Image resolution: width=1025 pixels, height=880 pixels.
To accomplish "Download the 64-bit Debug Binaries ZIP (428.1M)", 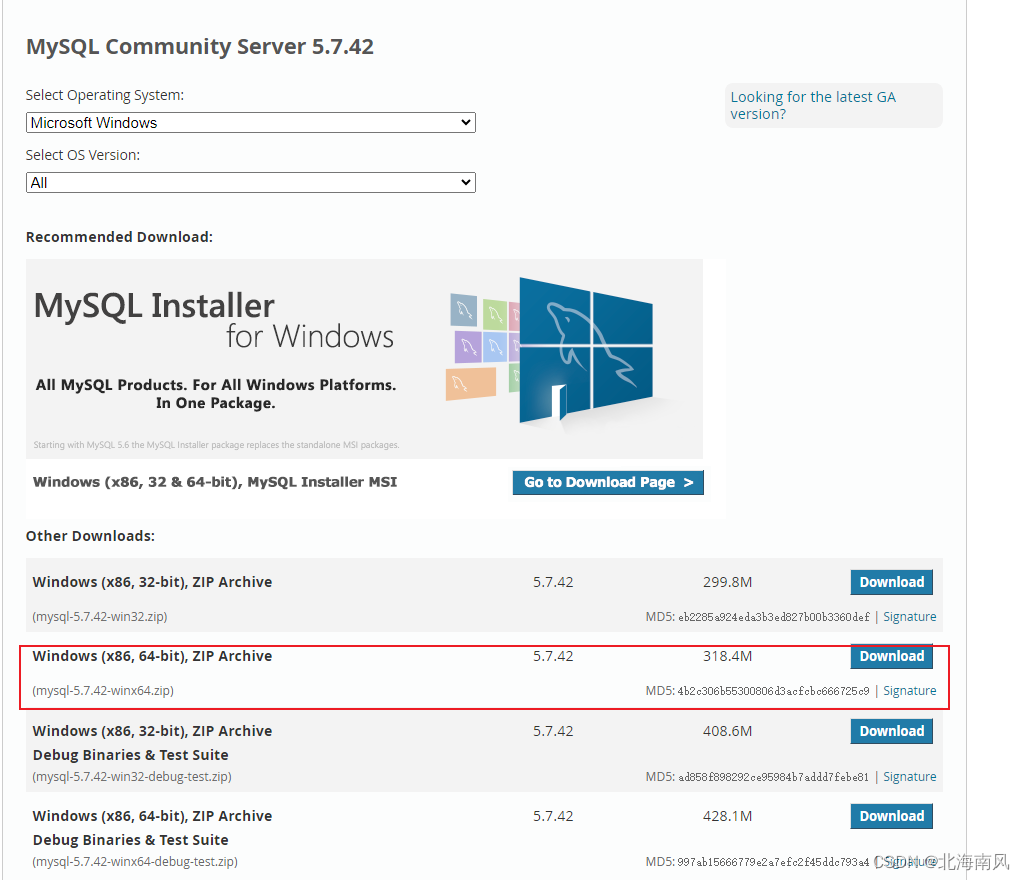I will (x=891, y=816).
